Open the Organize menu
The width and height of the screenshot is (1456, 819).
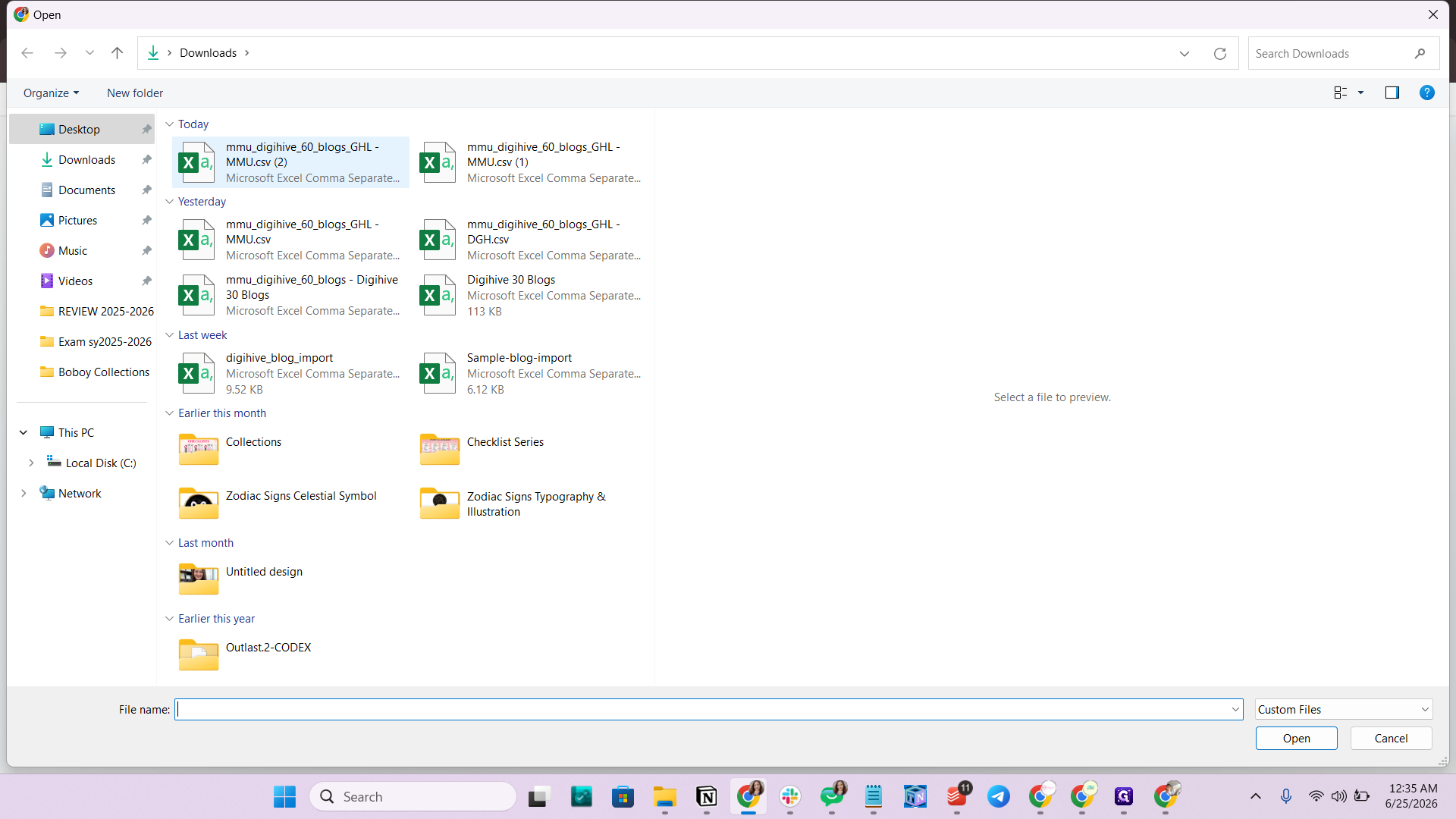[x=51, y=93]
